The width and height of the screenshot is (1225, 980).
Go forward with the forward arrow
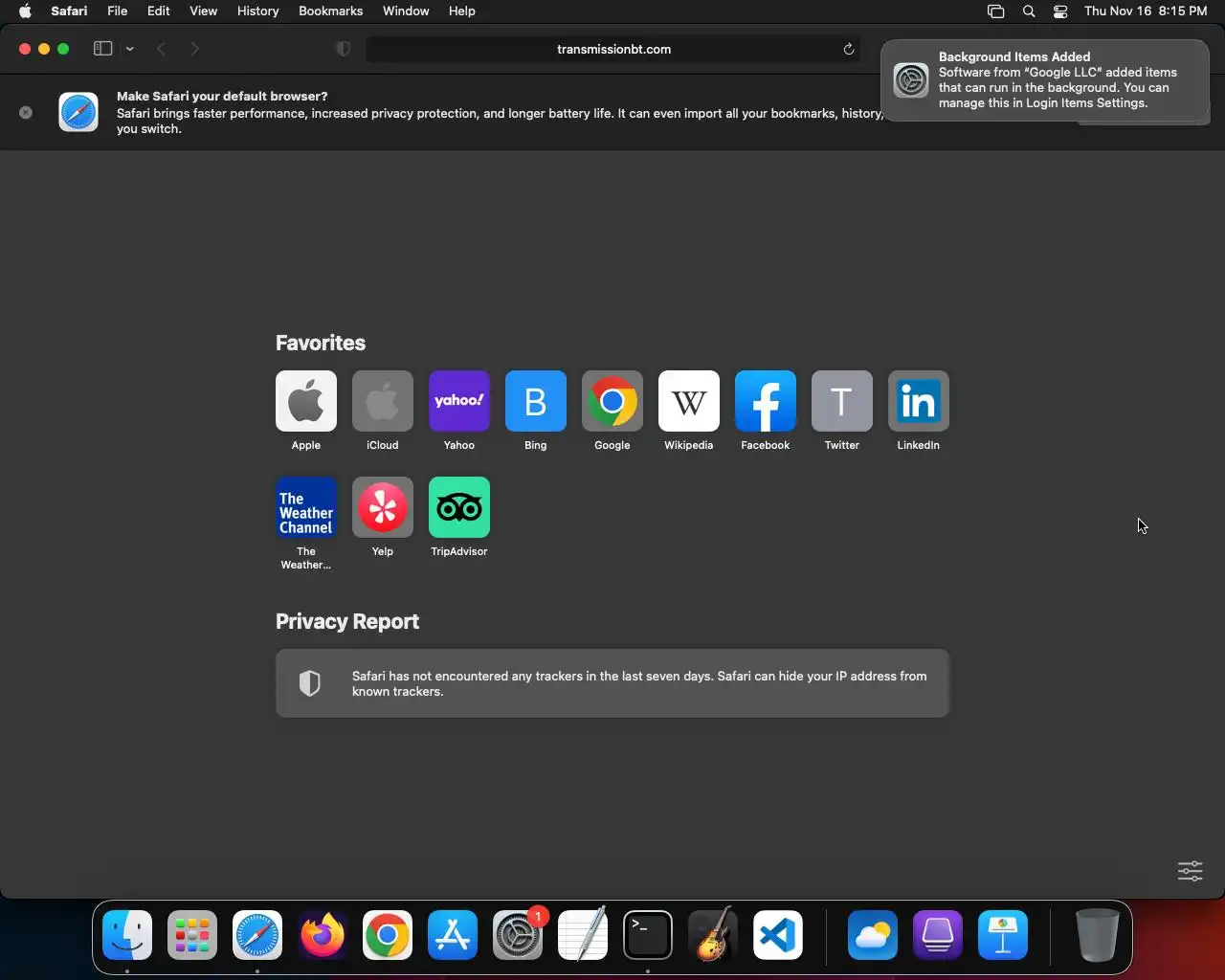(x=195, y=49)
